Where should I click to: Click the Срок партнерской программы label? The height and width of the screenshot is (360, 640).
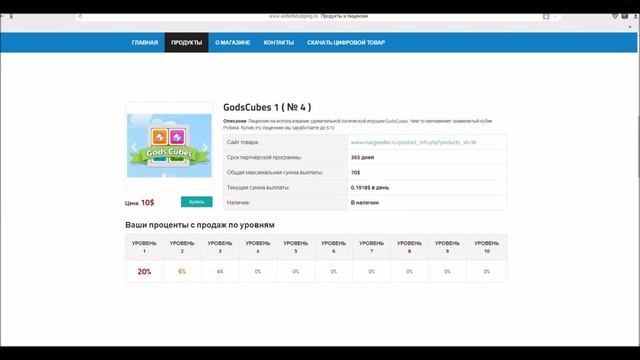[x=264, y=157]
